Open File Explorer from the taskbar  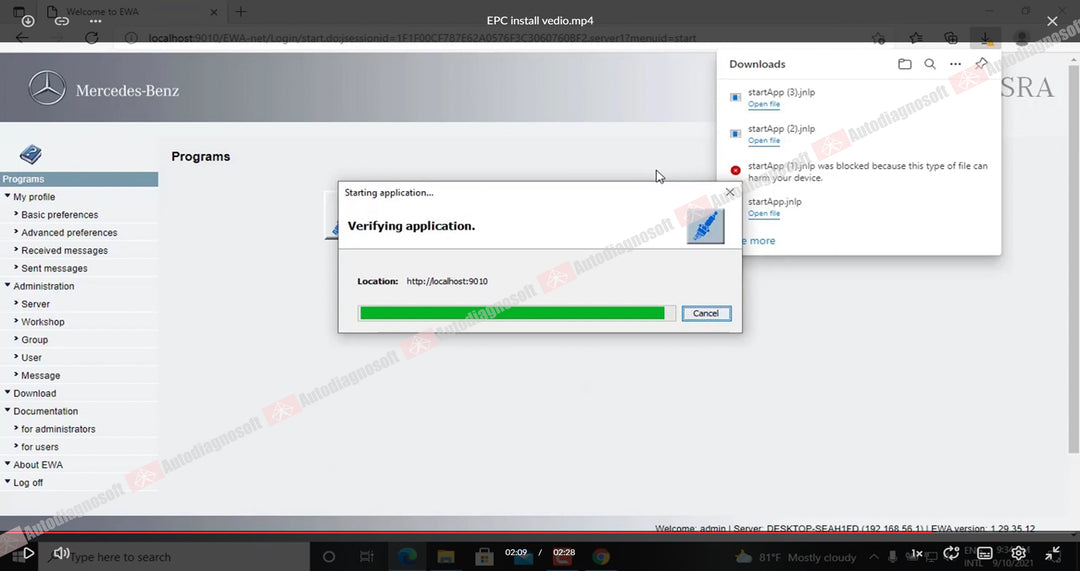click(446, 557)
